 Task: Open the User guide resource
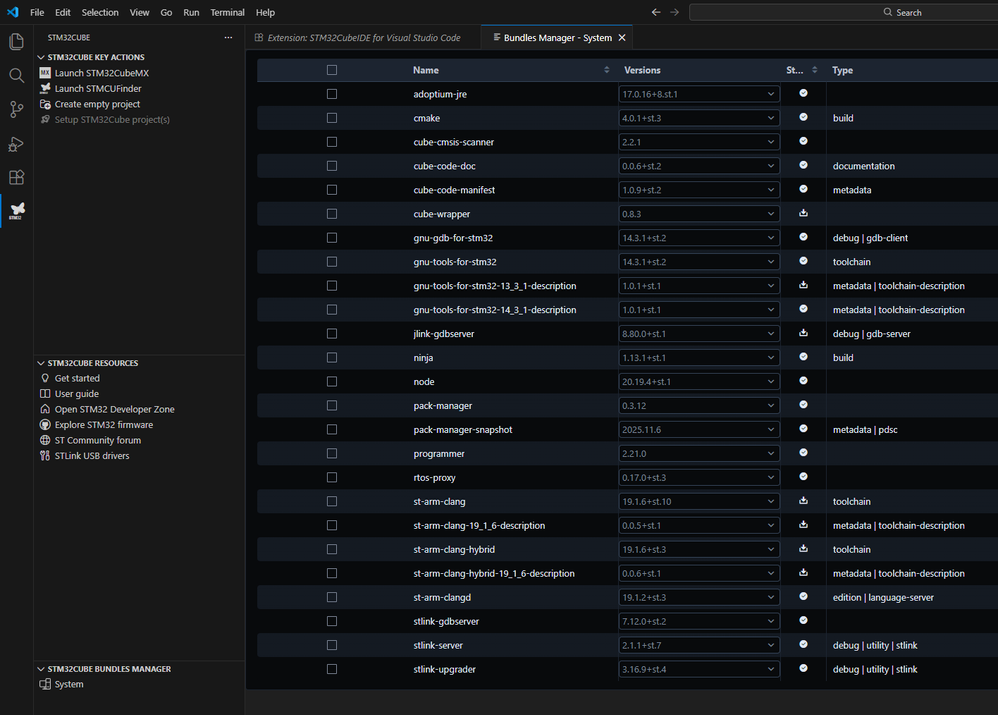tap(76, 393)
